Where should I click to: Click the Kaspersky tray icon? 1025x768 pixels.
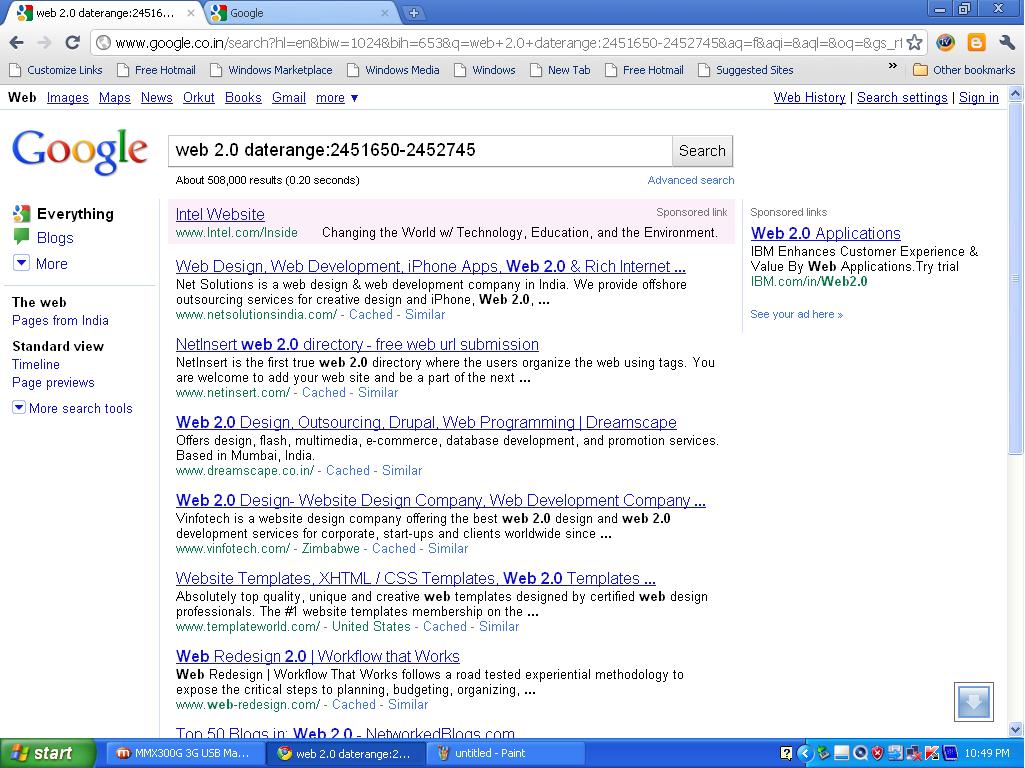[x=932, y=753]
